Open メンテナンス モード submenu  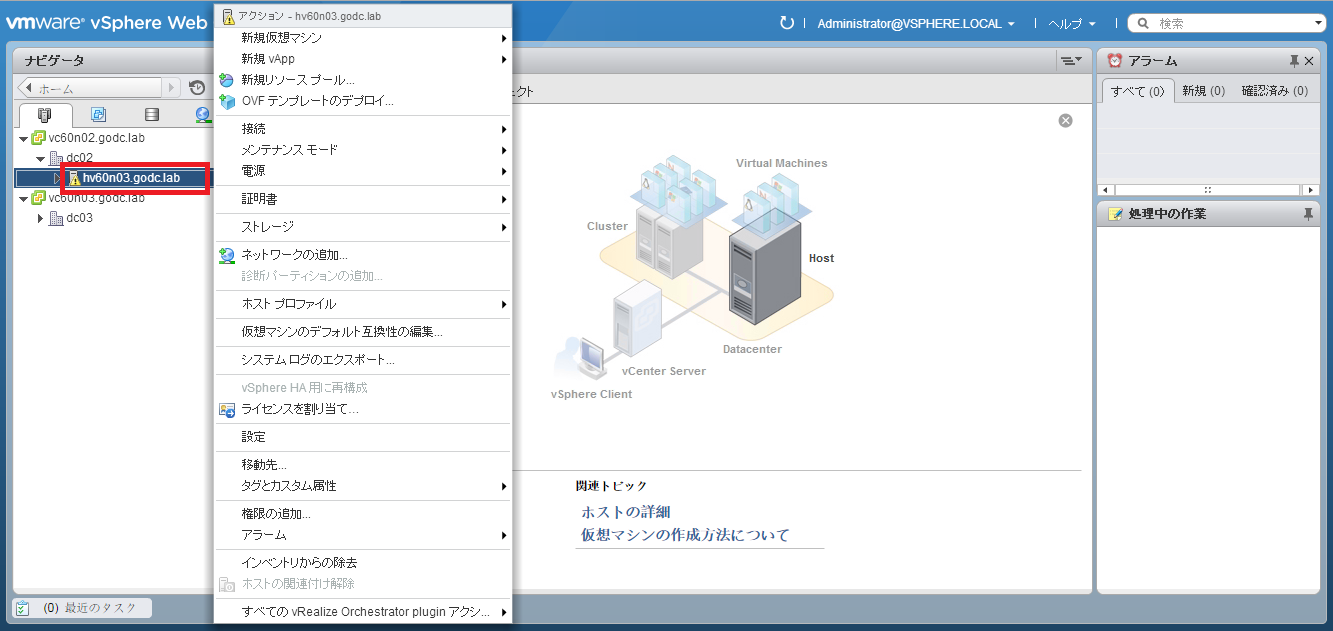point(363,150)
